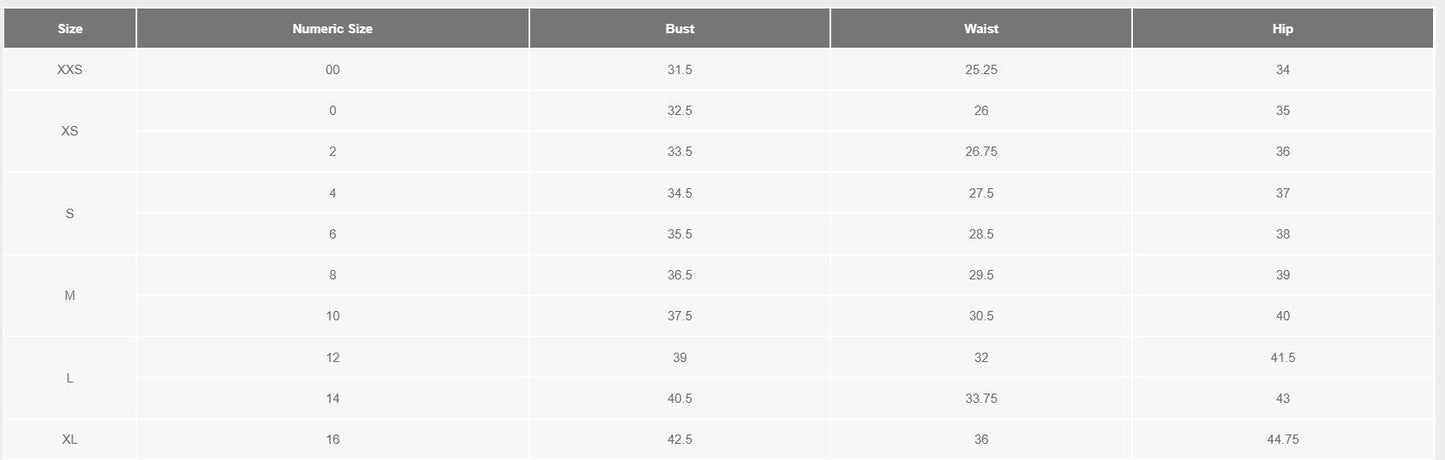The image size is (1445, 460).
Task: Click the Size column header
Action: click(70, 29)
